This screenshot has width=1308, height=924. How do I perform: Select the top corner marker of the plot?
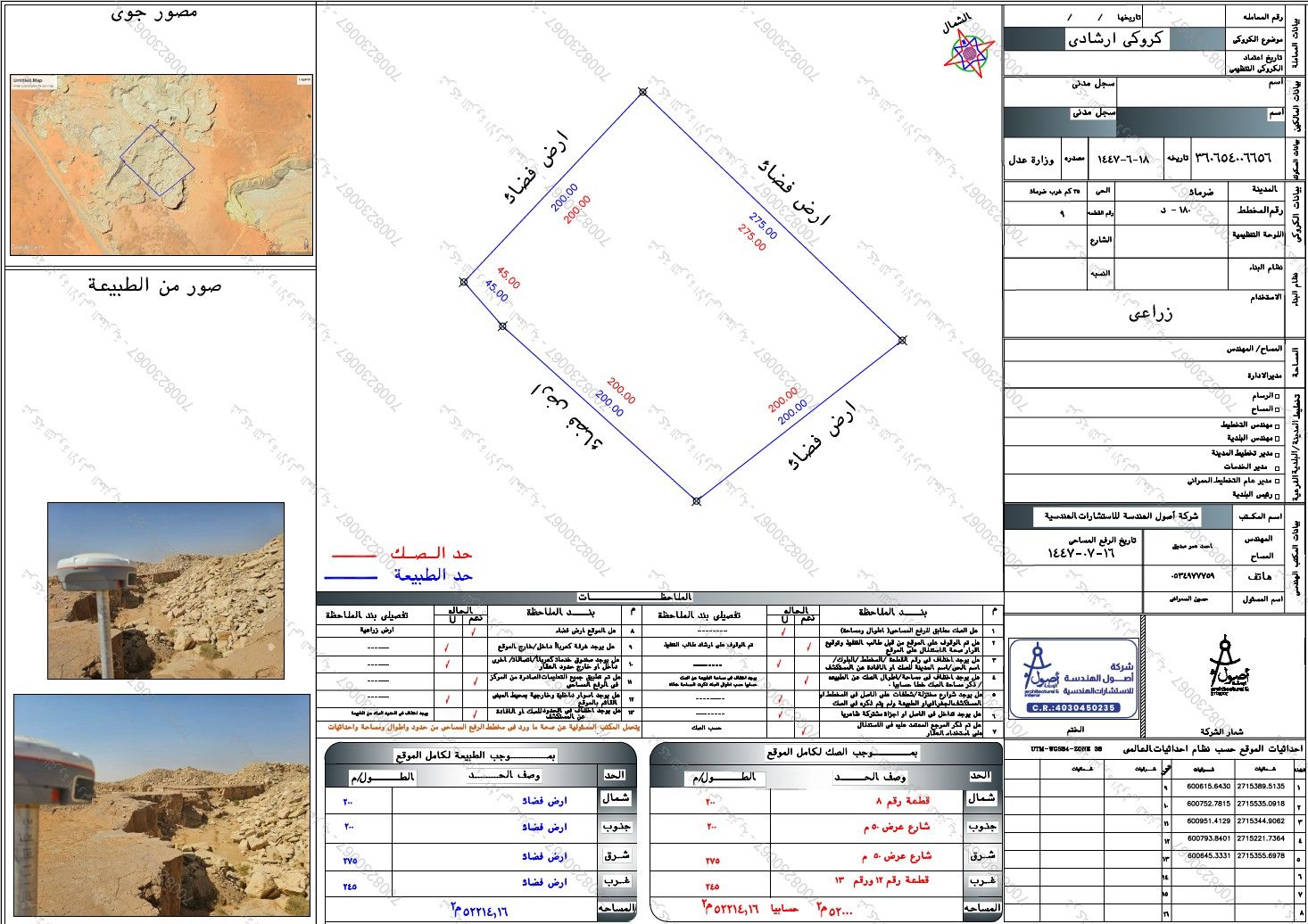(x=642, y=92)
